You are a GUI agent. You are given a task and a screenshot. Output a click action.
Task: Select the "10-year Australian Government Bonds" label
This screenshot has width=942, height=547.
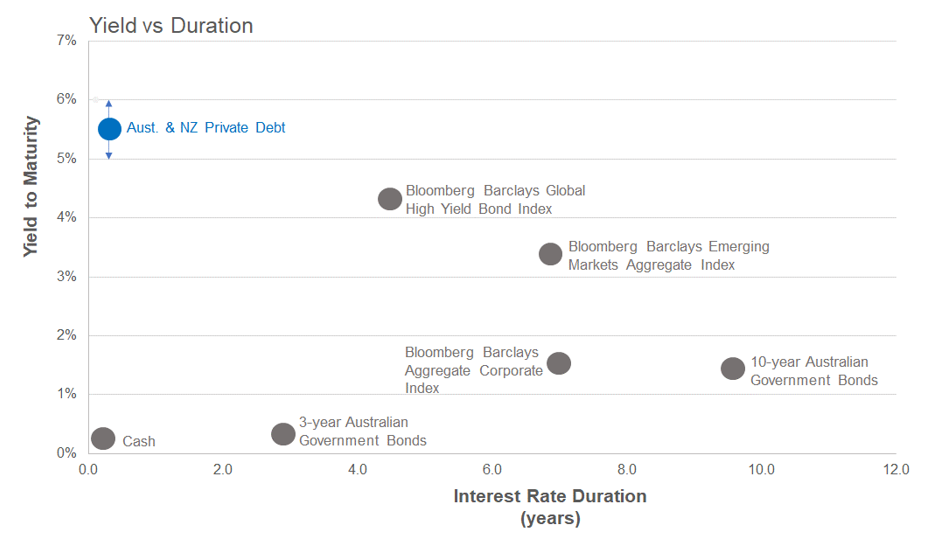pos(813,371)
